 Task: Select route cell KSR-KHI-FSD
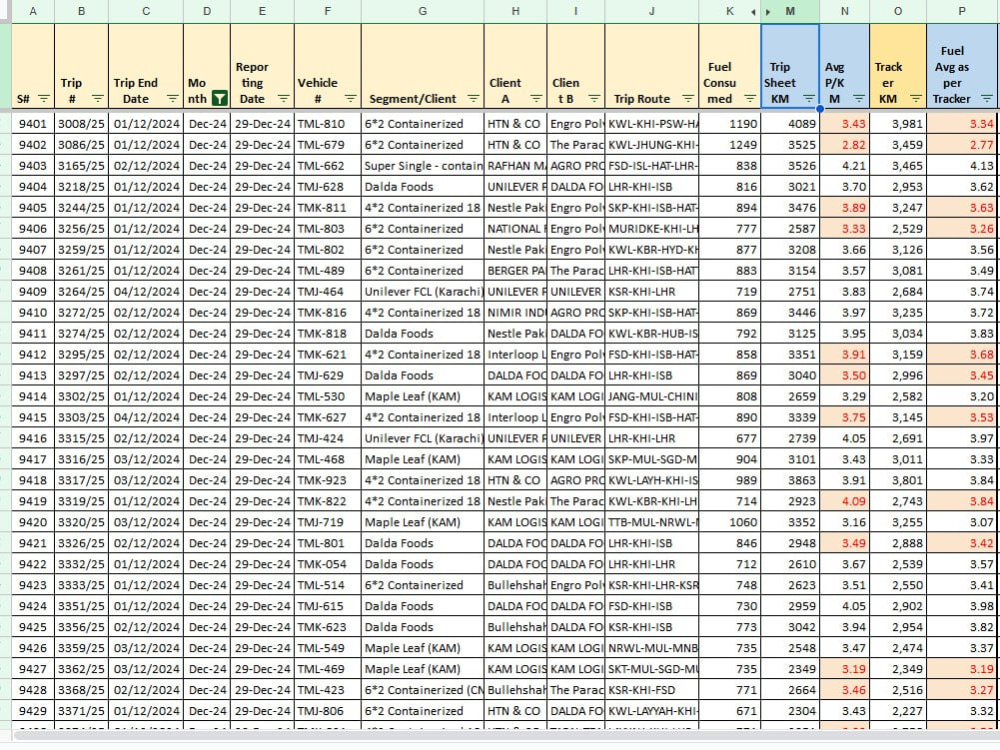pos(652,690)
